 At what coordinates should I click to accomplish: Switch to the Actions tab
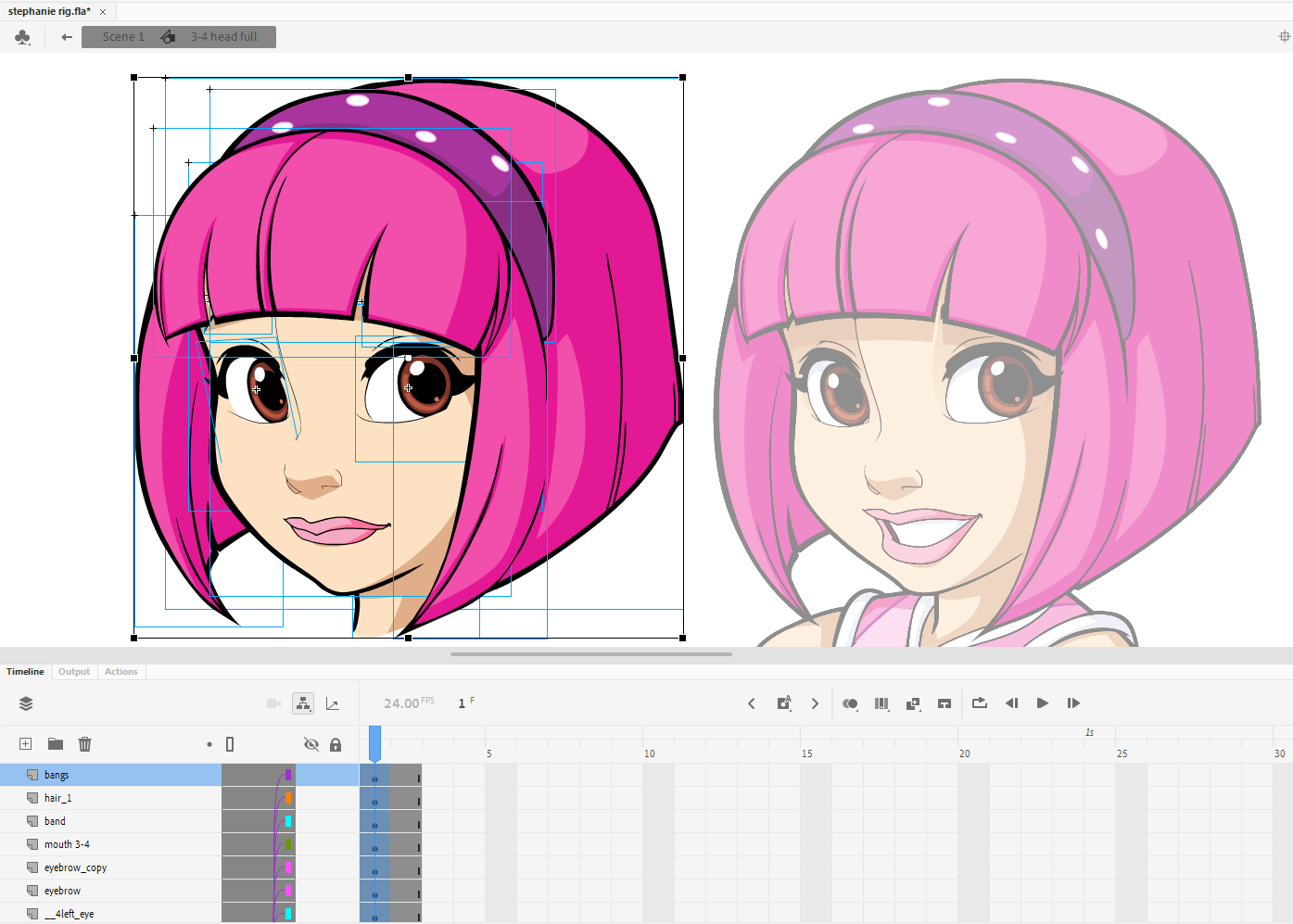120,672
